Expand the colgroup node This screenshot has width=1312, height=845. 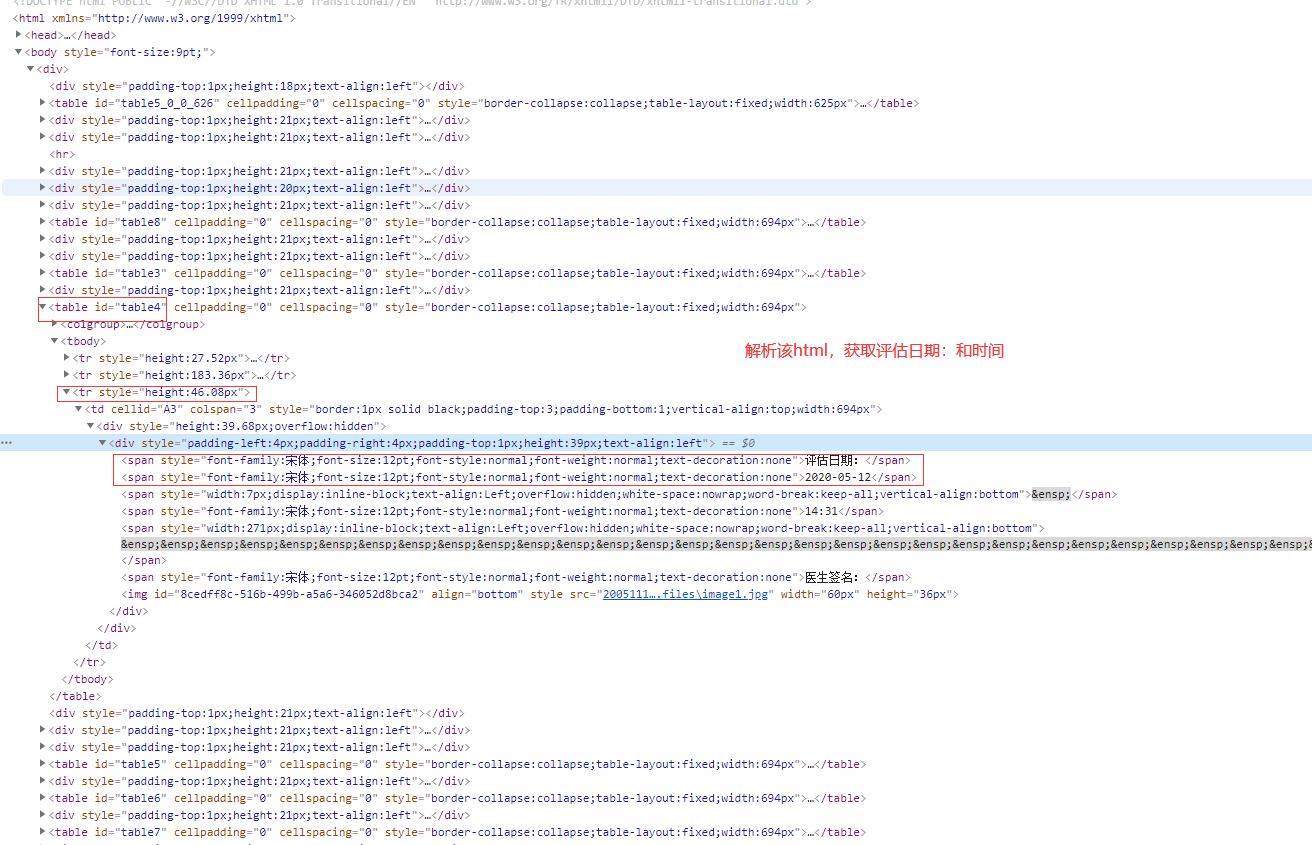(x=55, y=324)
